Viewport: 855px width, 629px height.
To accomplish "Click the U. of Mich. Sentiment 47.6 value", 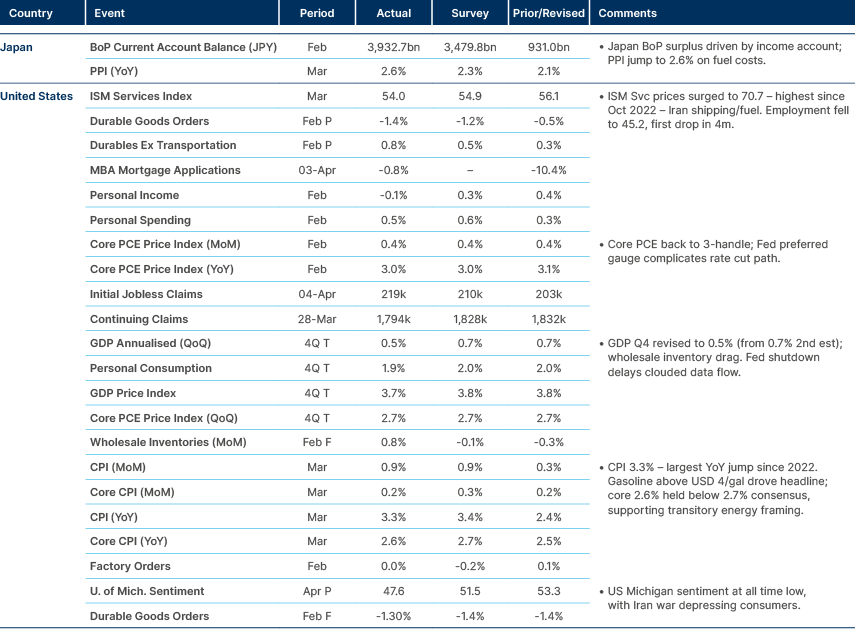I will tap(393, 590).
